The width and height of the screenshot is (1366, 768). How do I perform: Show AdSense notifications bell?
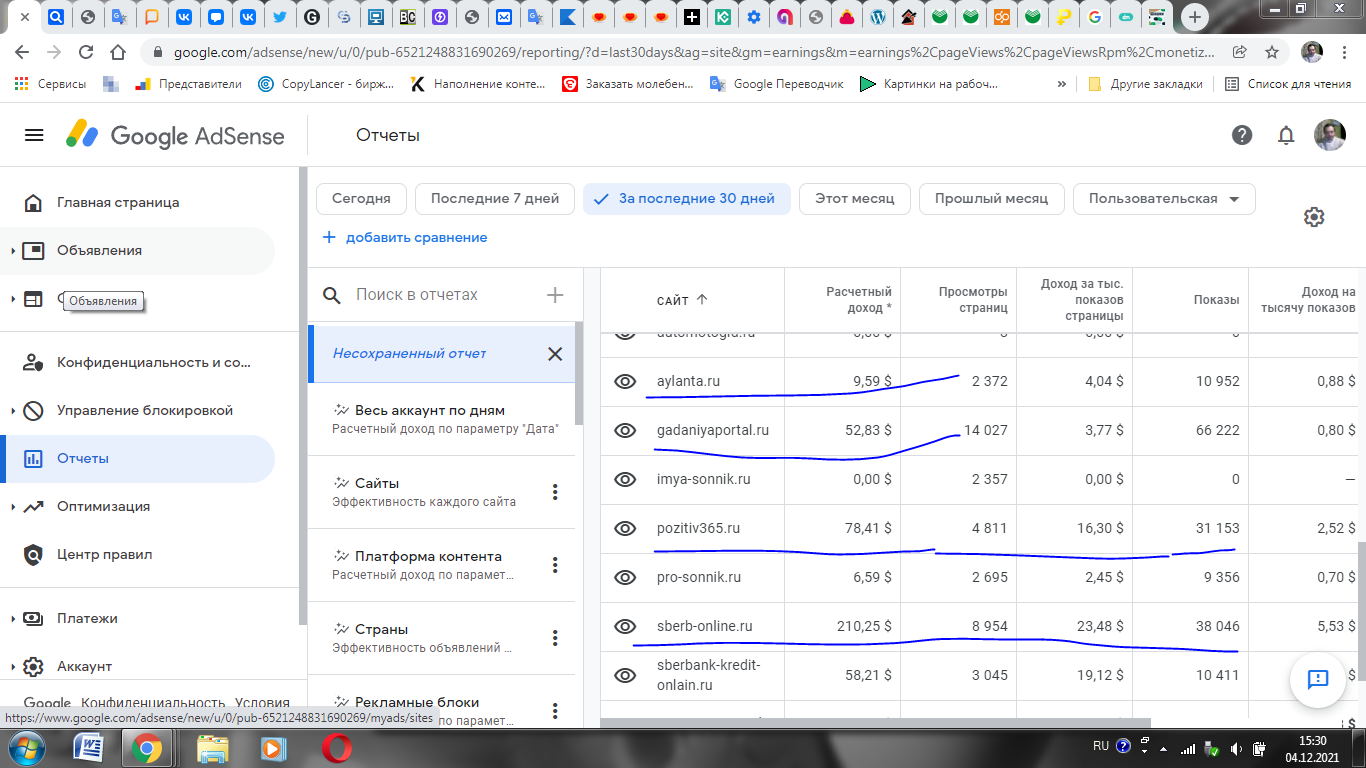point(1286,135)
